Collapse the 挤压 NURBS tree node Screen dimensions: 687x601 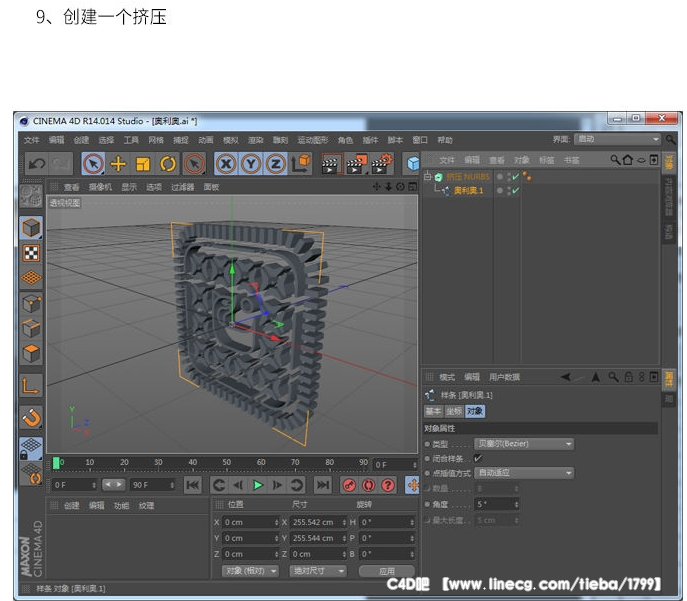pos(427,177)
